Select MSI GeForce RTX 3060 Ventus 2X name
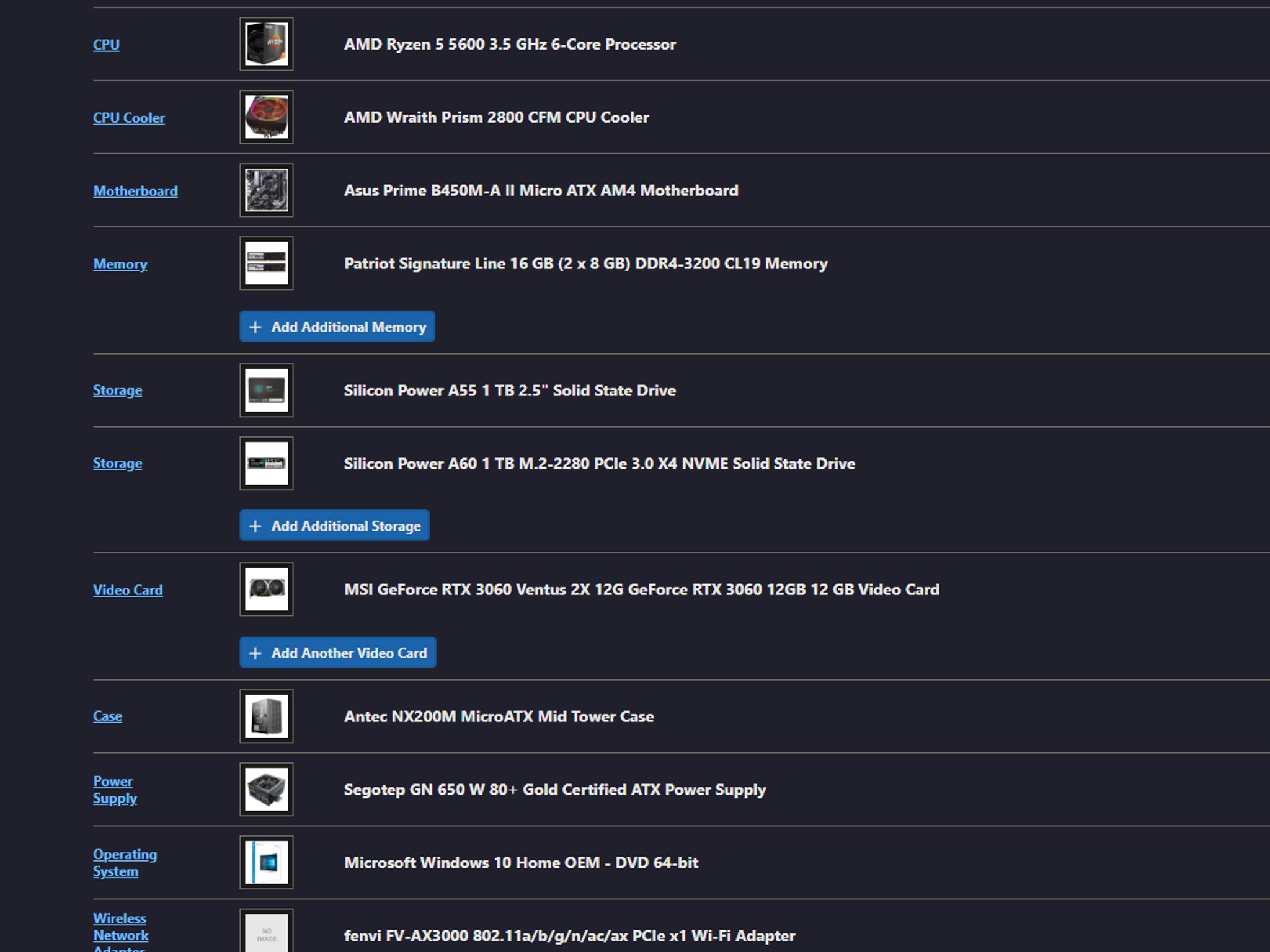Viewport: 1270px width, 952px height. [x=642, y=589]
